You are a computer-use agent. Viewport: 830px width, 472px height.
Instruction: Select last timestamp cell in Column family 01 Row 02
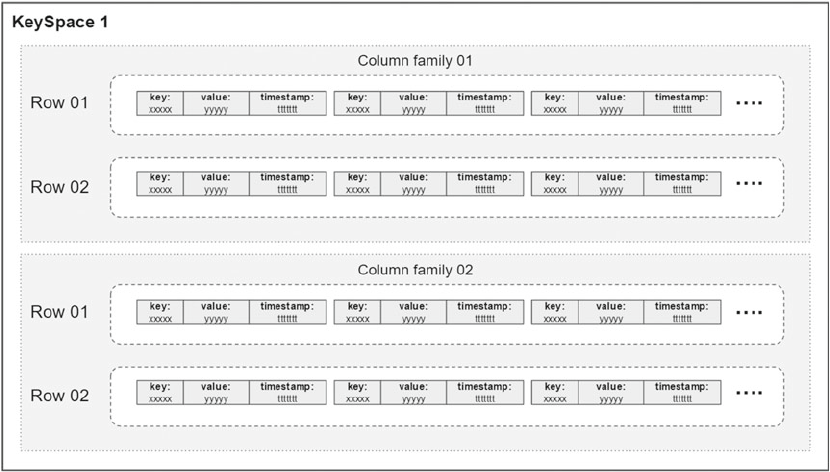tap(682, 184)
